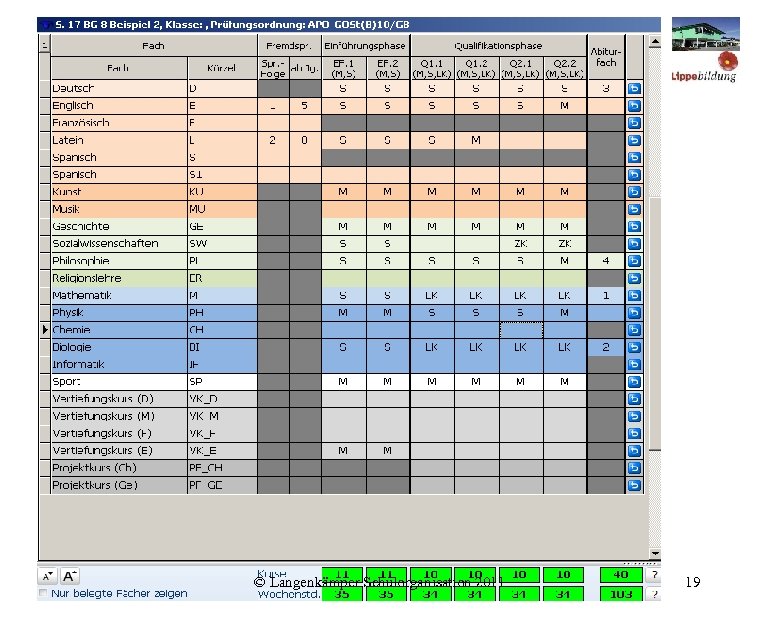Click the 'Kürzel' column header
The height and width of the screenshot is (624, 766).
click(222, 68)
